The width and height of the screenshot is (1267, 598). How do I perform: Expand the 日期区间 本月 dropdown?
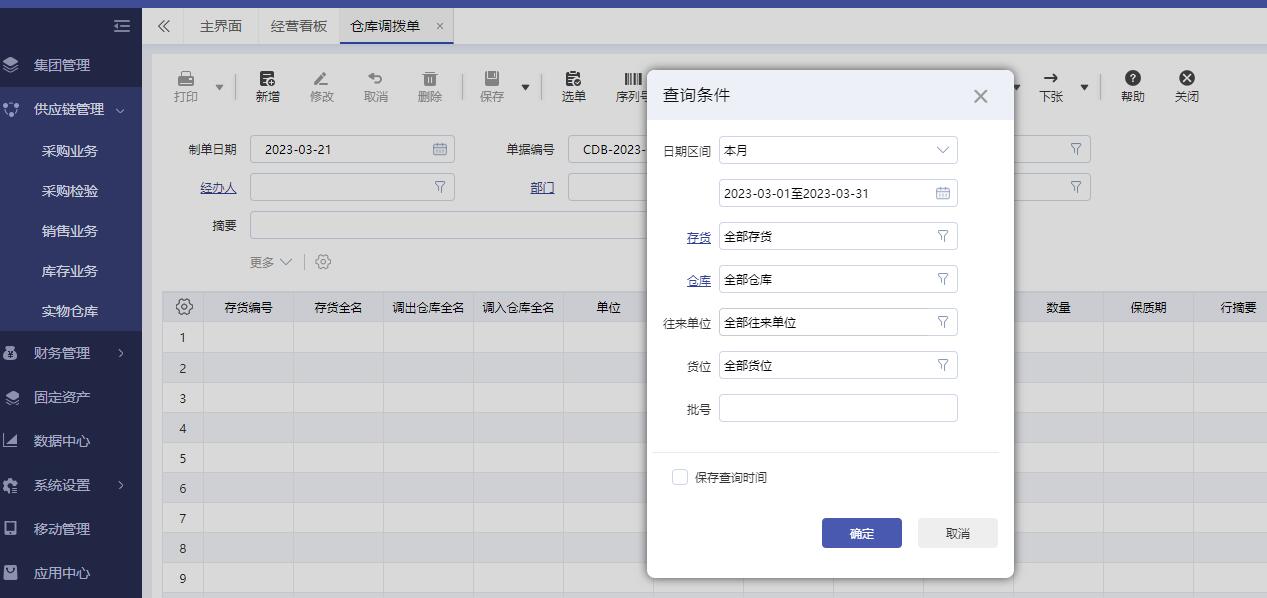click(838, 150)
